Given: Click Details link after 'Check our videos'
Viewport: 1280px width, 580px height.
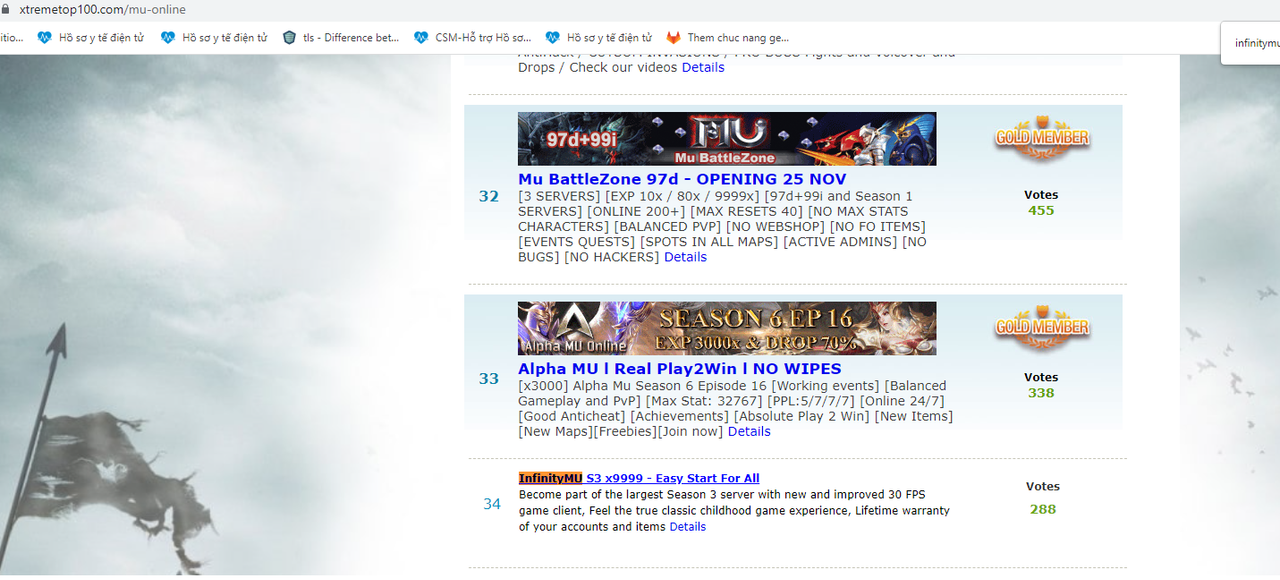Looking at the screenshot, I should tap(703, 68).
